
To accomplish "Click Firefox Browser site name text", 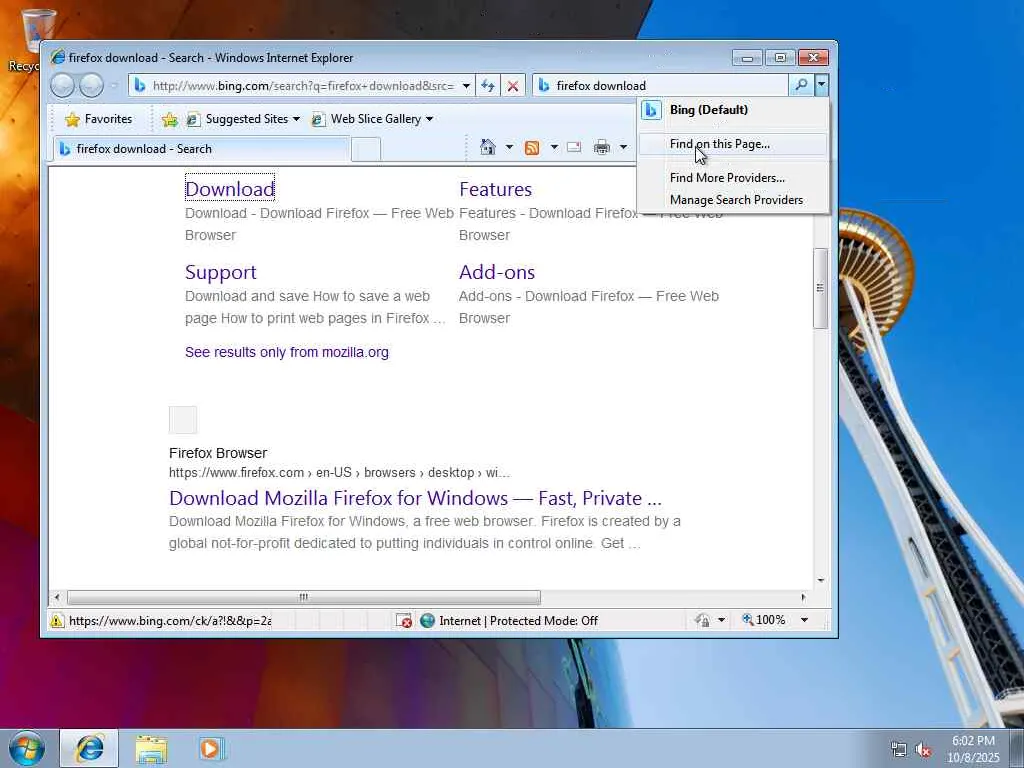I will [218, 453].
